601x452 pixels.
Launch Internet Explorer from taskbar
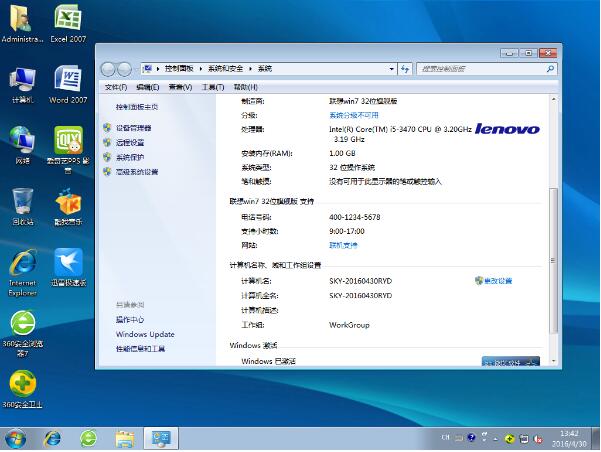(53, 438)
